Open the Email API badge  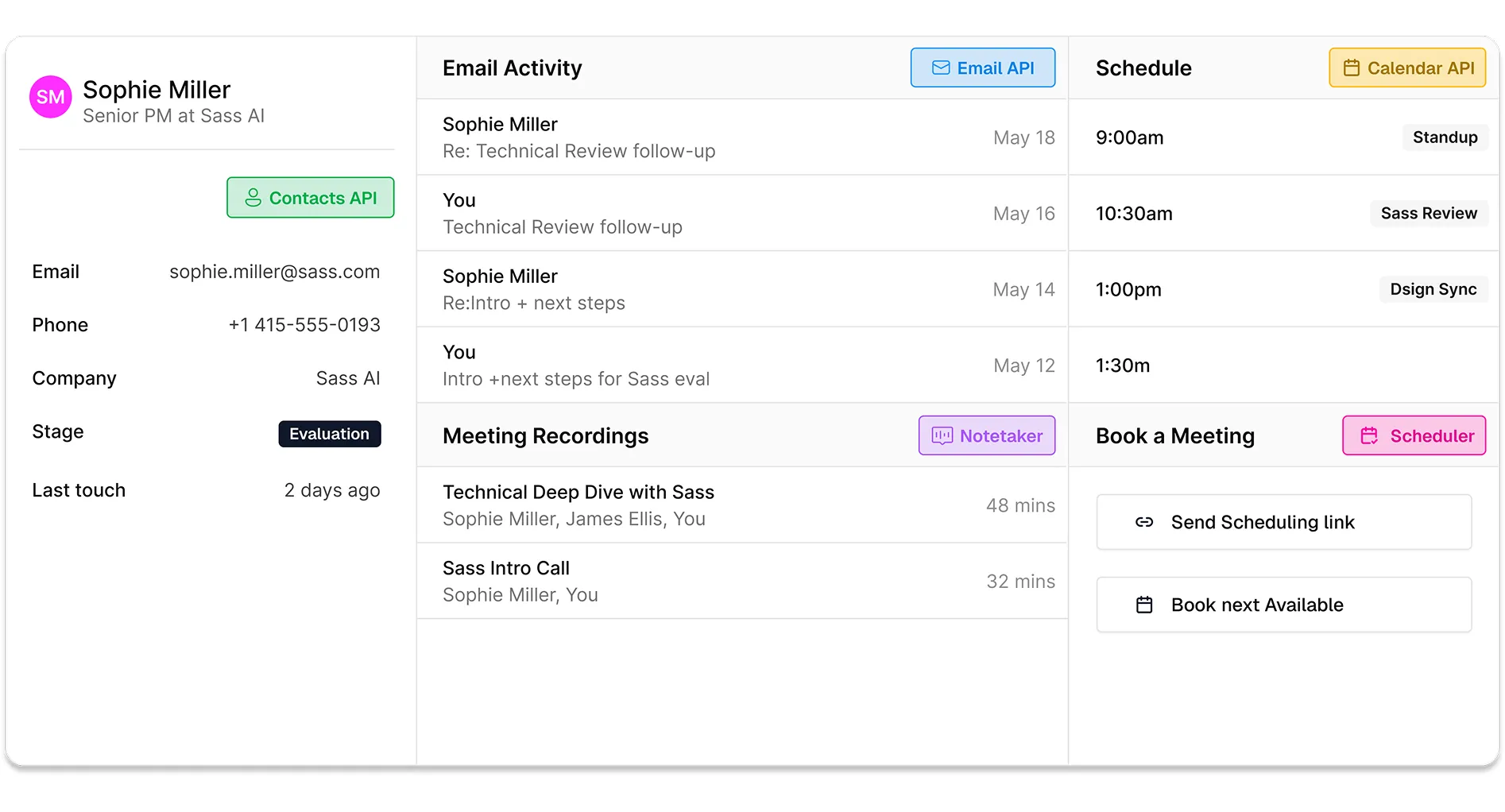(x=983, y=68)
